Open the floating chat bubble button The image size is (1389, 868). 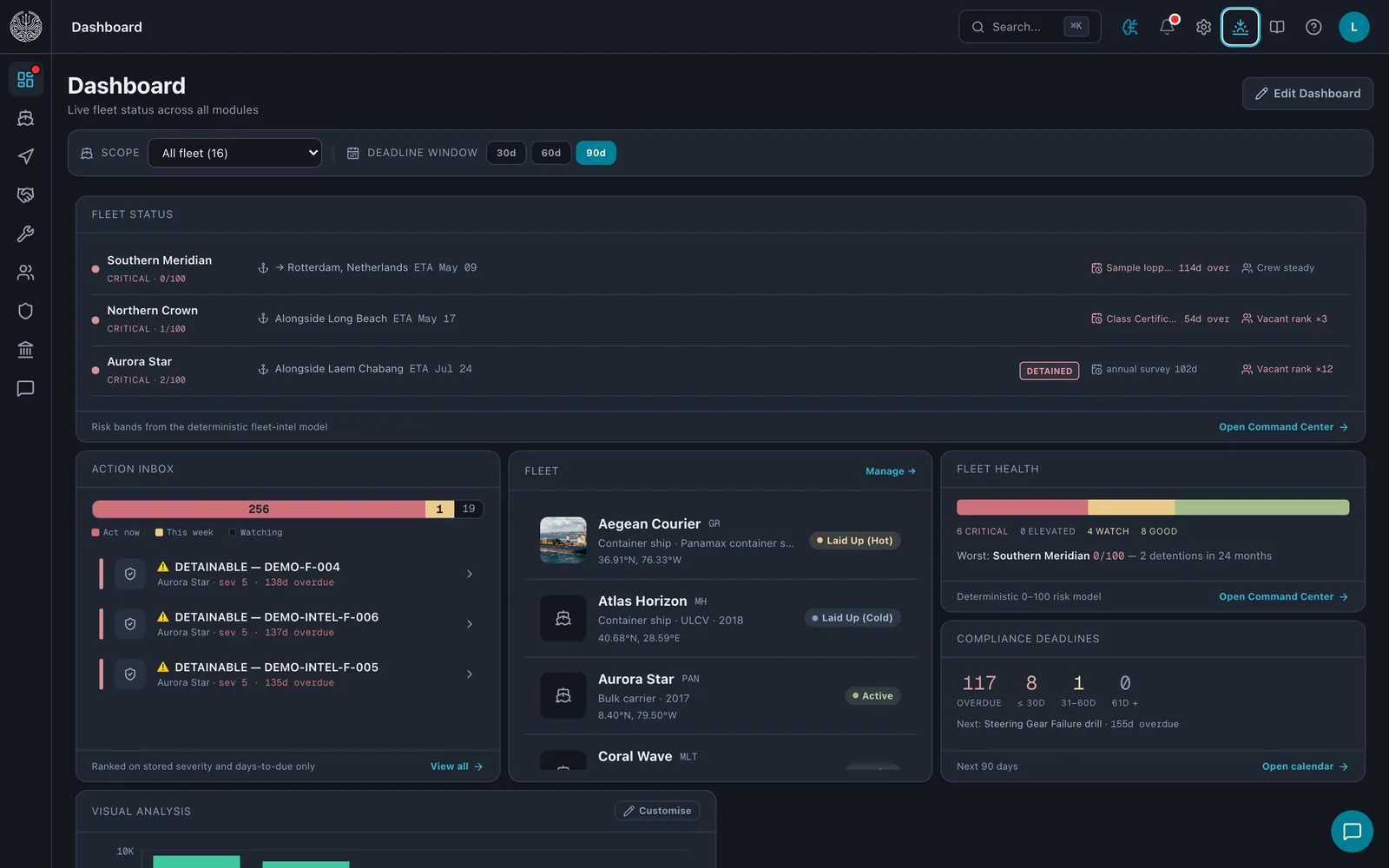click(x=1352, y=832)
